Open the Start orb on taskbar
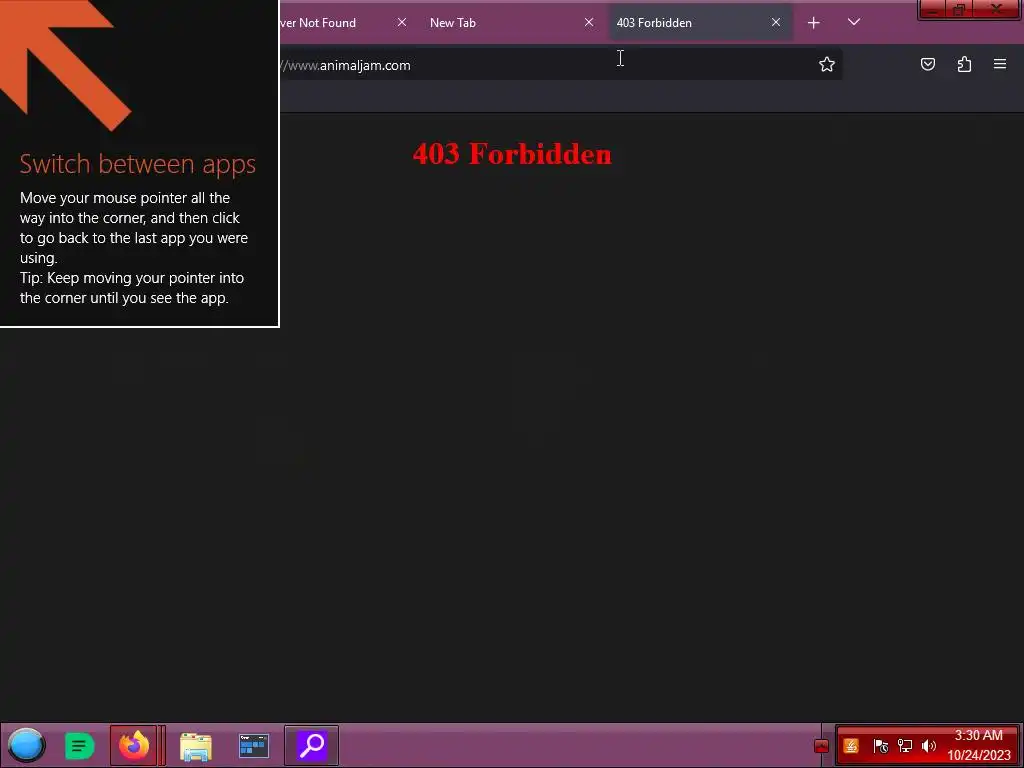The width and height of the screenshot is (1024, 768). coord(26,745)
